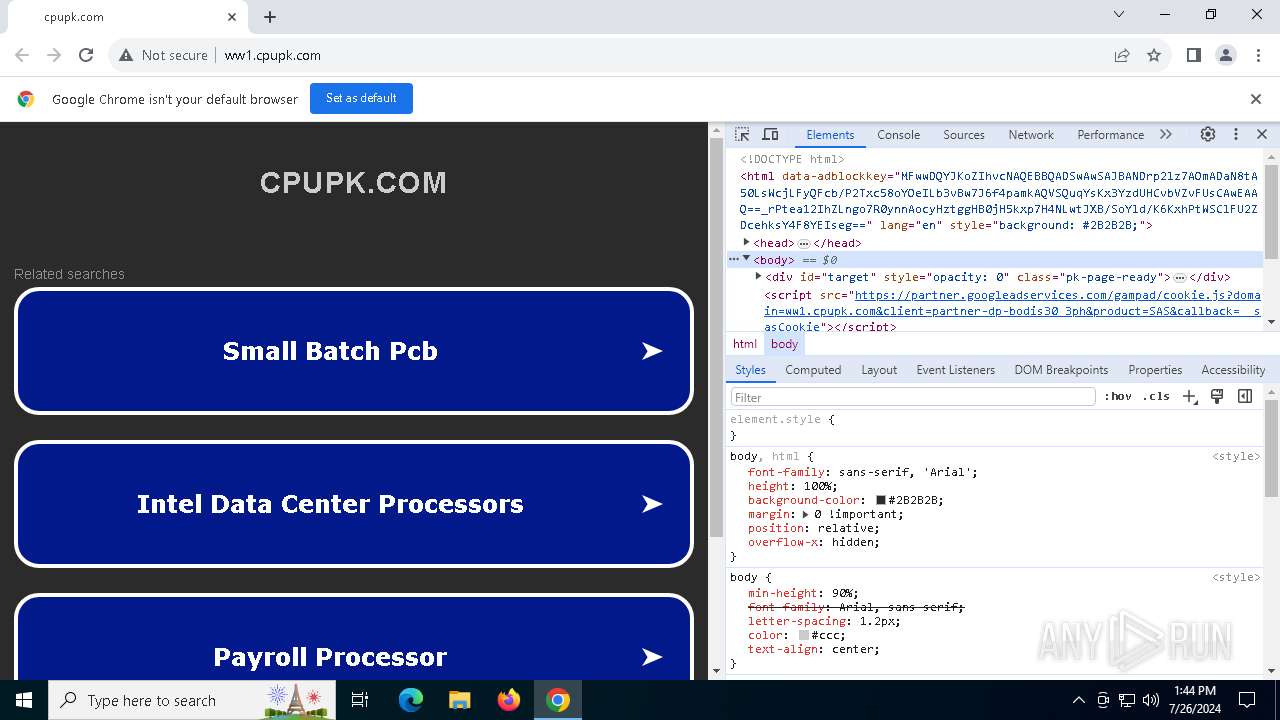
Task: Collapse the body element node
Action: tap(746, 259)
